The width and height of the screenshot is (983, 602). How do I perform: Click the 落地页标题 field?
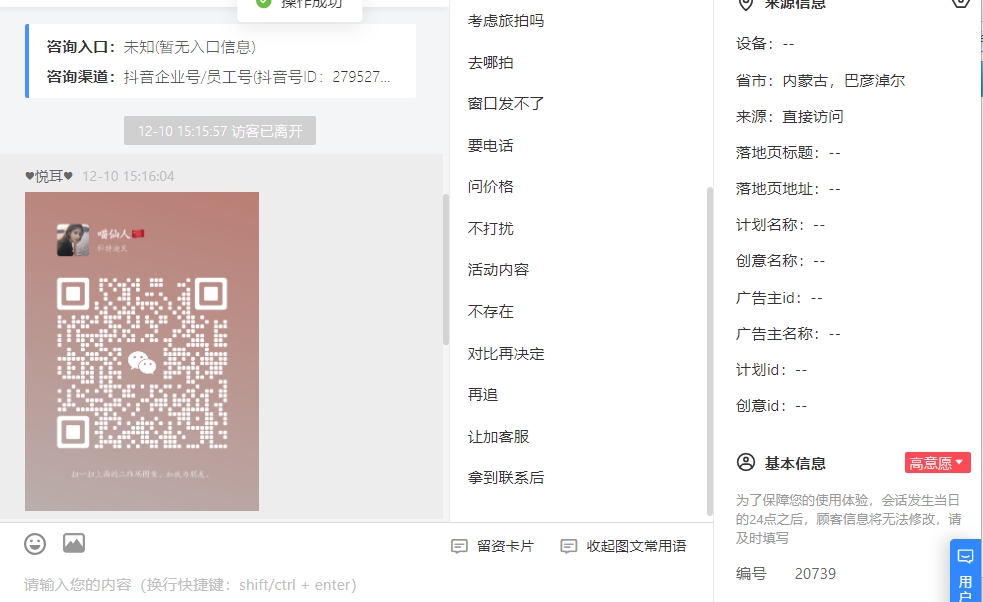click(x=788, y=153)
